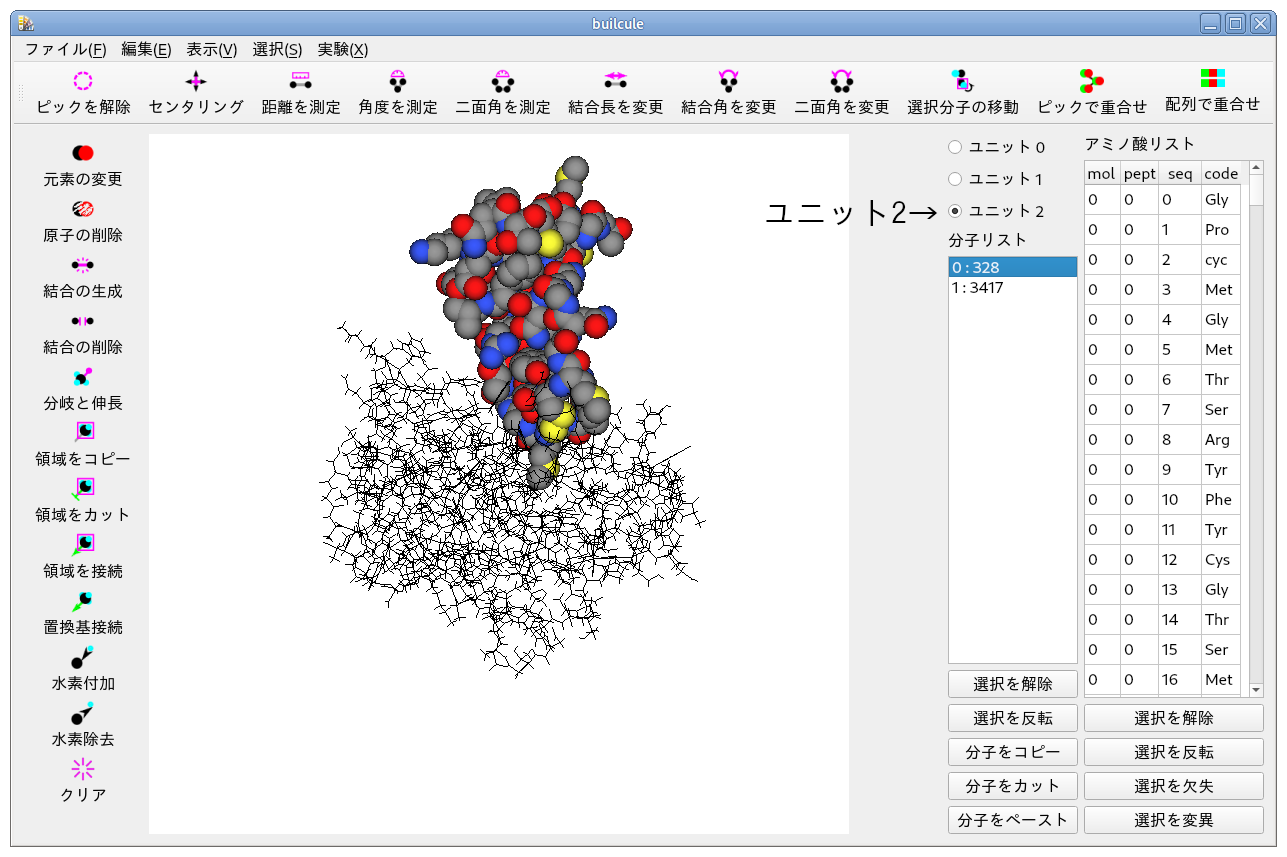This screenshot has height=857, width=1287.
Task: Select the センタリング centering tool
Action: pos(196,82)
